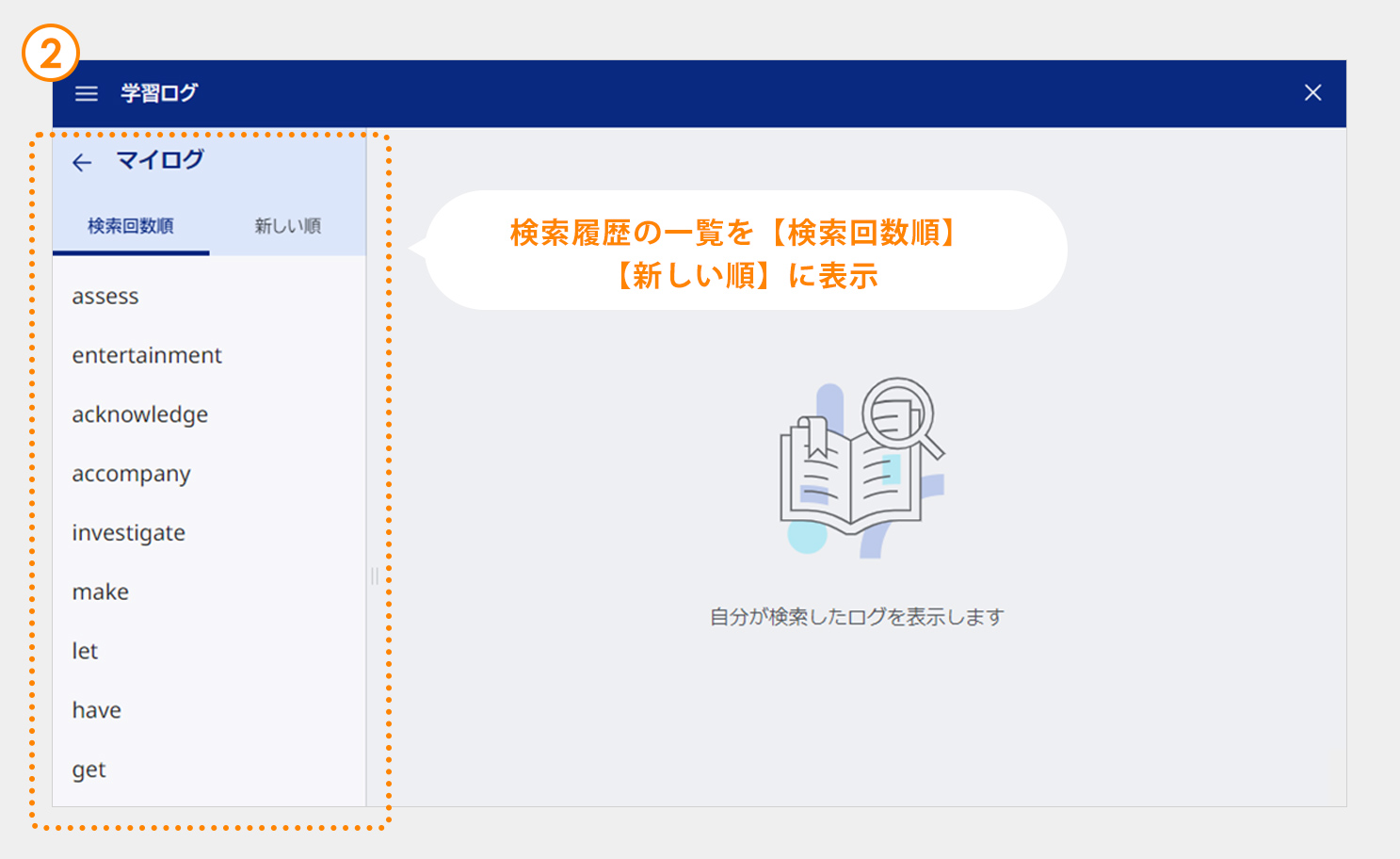The image size is (1400, 859).
Task: Click the 学習ログ header title
Action: pos(159,93)
